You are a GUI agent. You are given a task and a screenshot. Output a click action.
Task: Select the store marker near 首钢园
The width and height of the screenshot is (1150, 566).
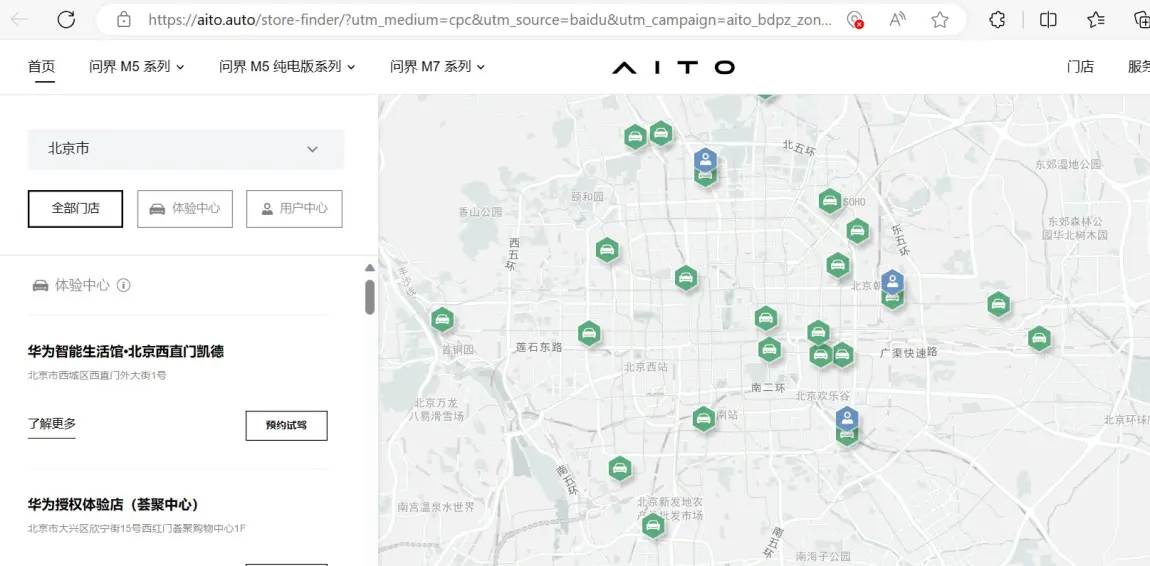[442, 320]
